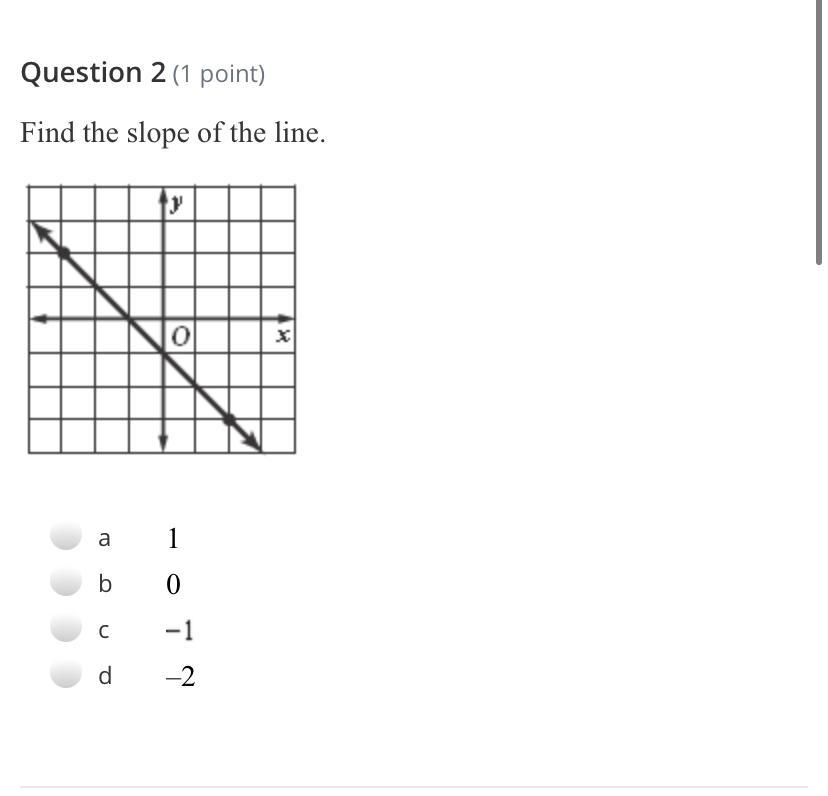Click the origin O label on graph
The height and width of the screenshot is (796, 828).
(180, 336)
